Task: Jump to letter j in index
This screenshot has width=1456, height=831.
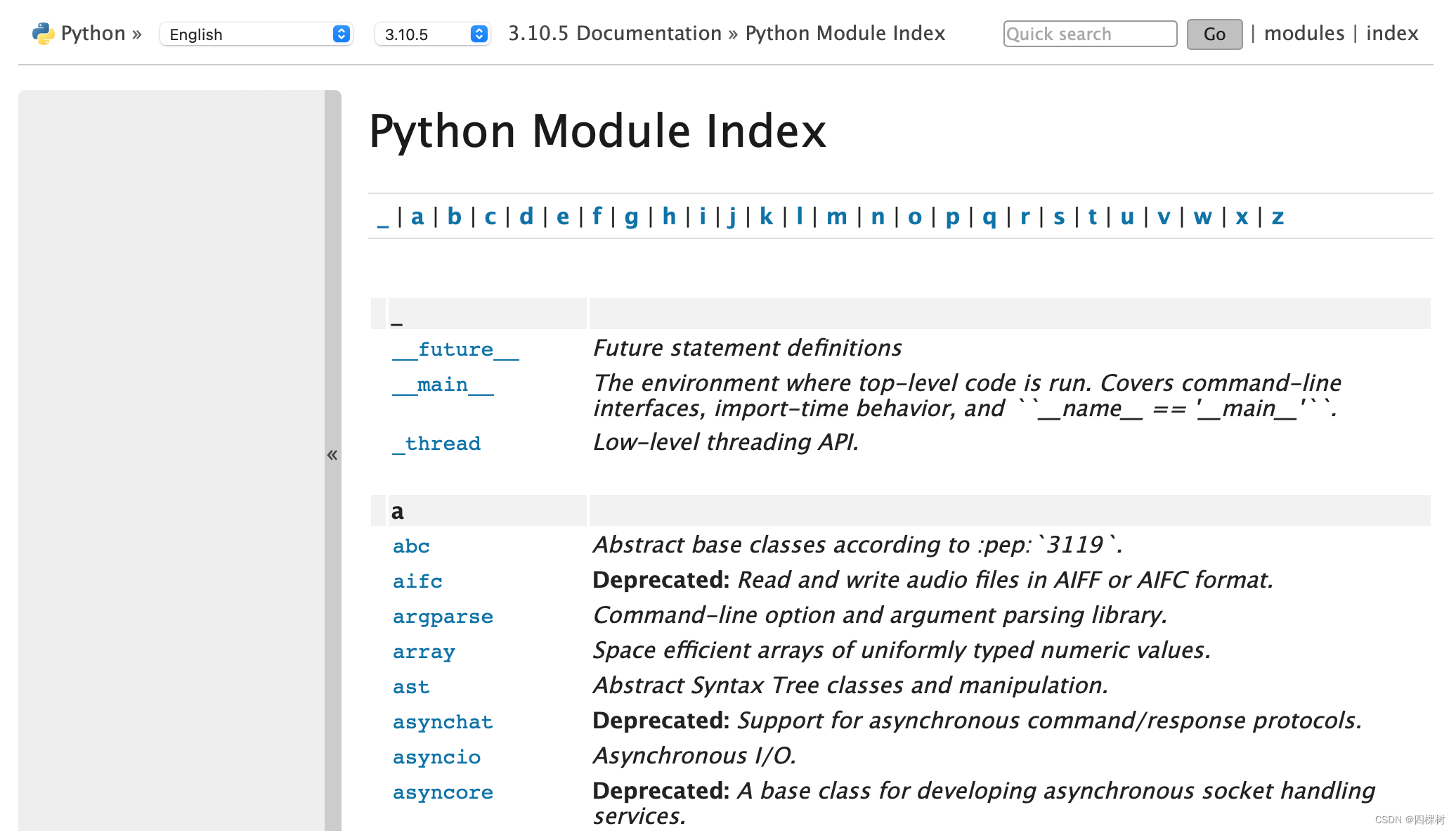Action: (732, 217)
